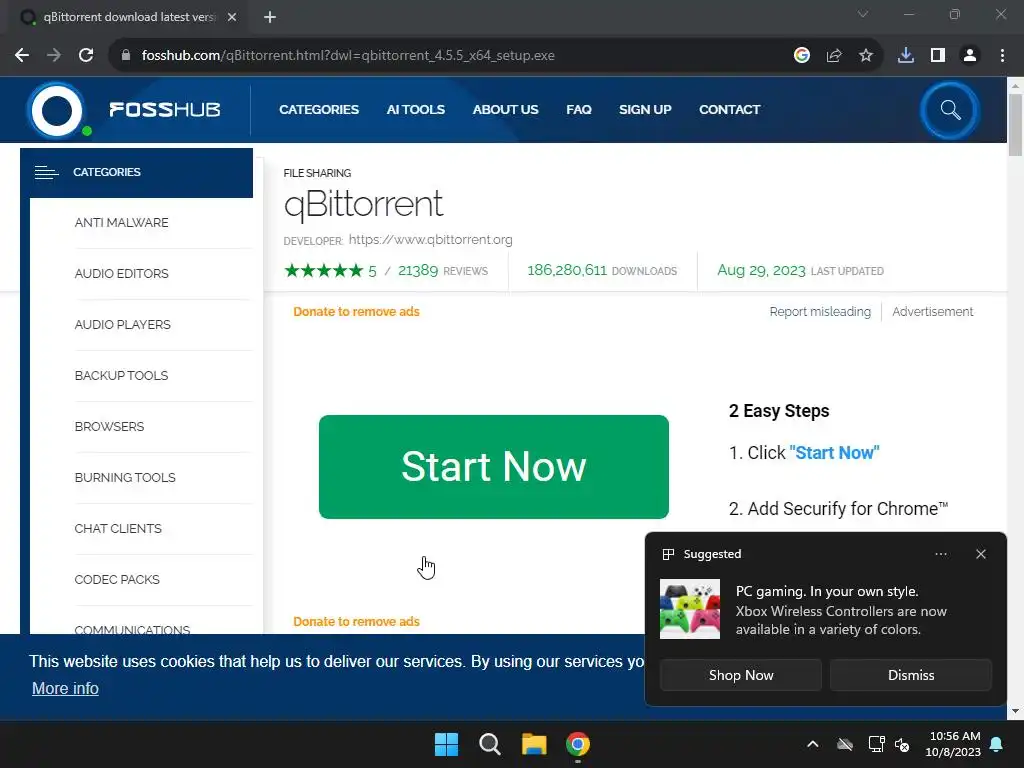
Task: Click the green Start Now ad button
Action: [494, 467]
